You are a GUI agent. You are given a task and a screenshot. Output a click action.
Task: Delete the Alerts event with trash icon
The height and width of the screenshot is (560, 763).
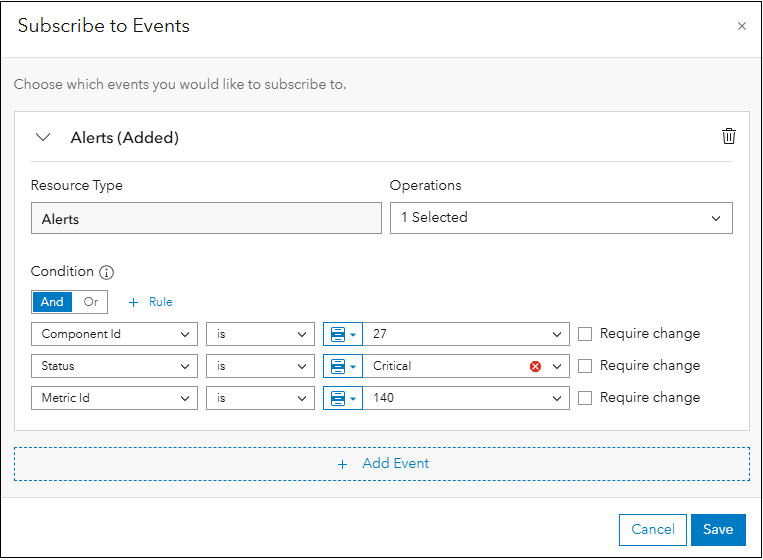(729, 137)
